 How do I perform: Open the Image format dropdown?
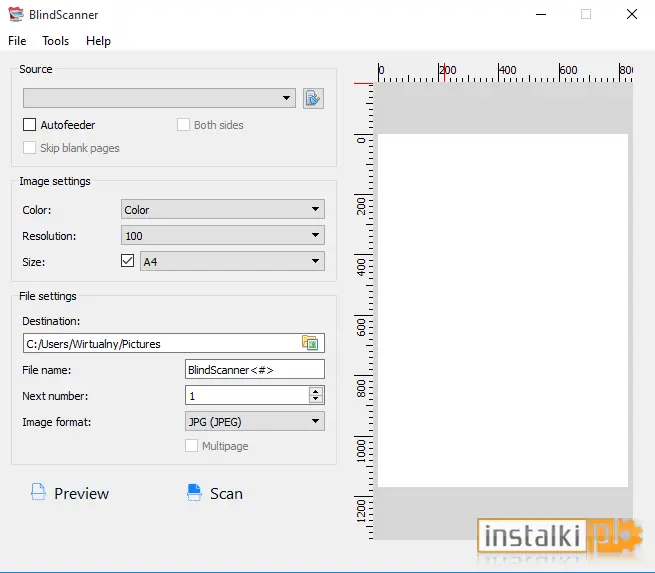tap(255, 421)
